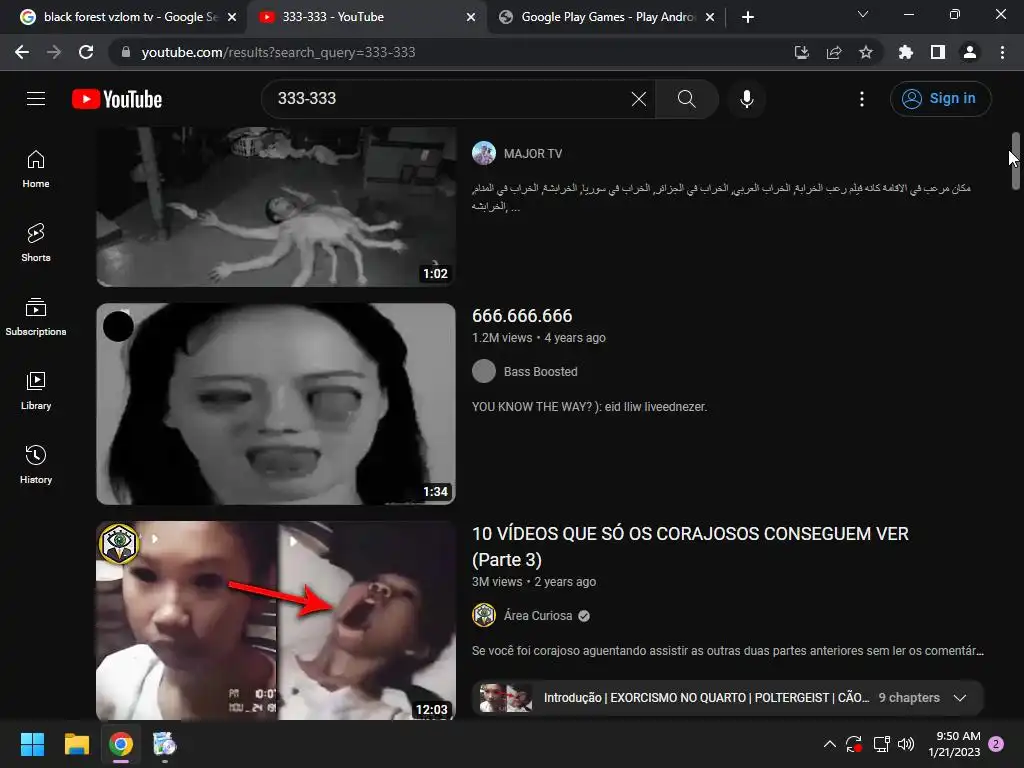Viewport: 1024px width, 768px height.
Task: Open the clock and date in taskbar
Action: [x=954, y=744]
